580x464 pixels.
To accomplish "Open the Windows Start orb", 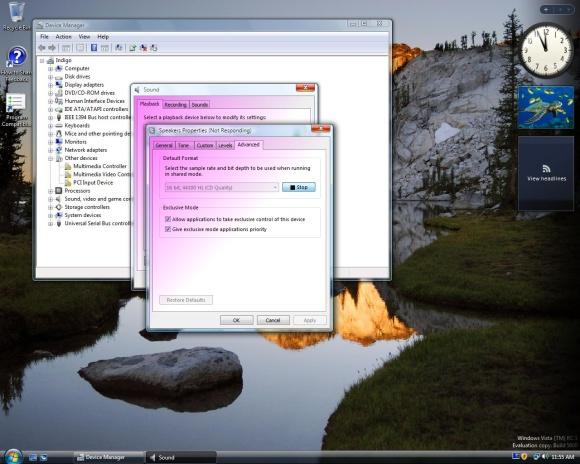I will click(13, 457).
